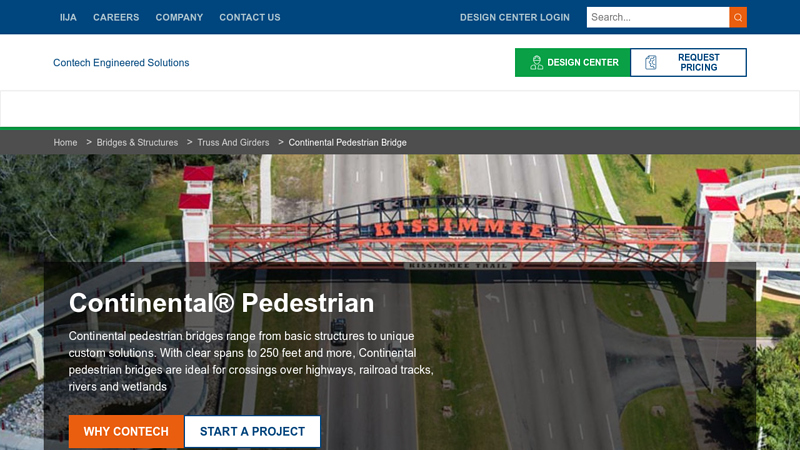Click the Request Pricing document icon
This screenshot has width=800, height=450.
point(651,62)
